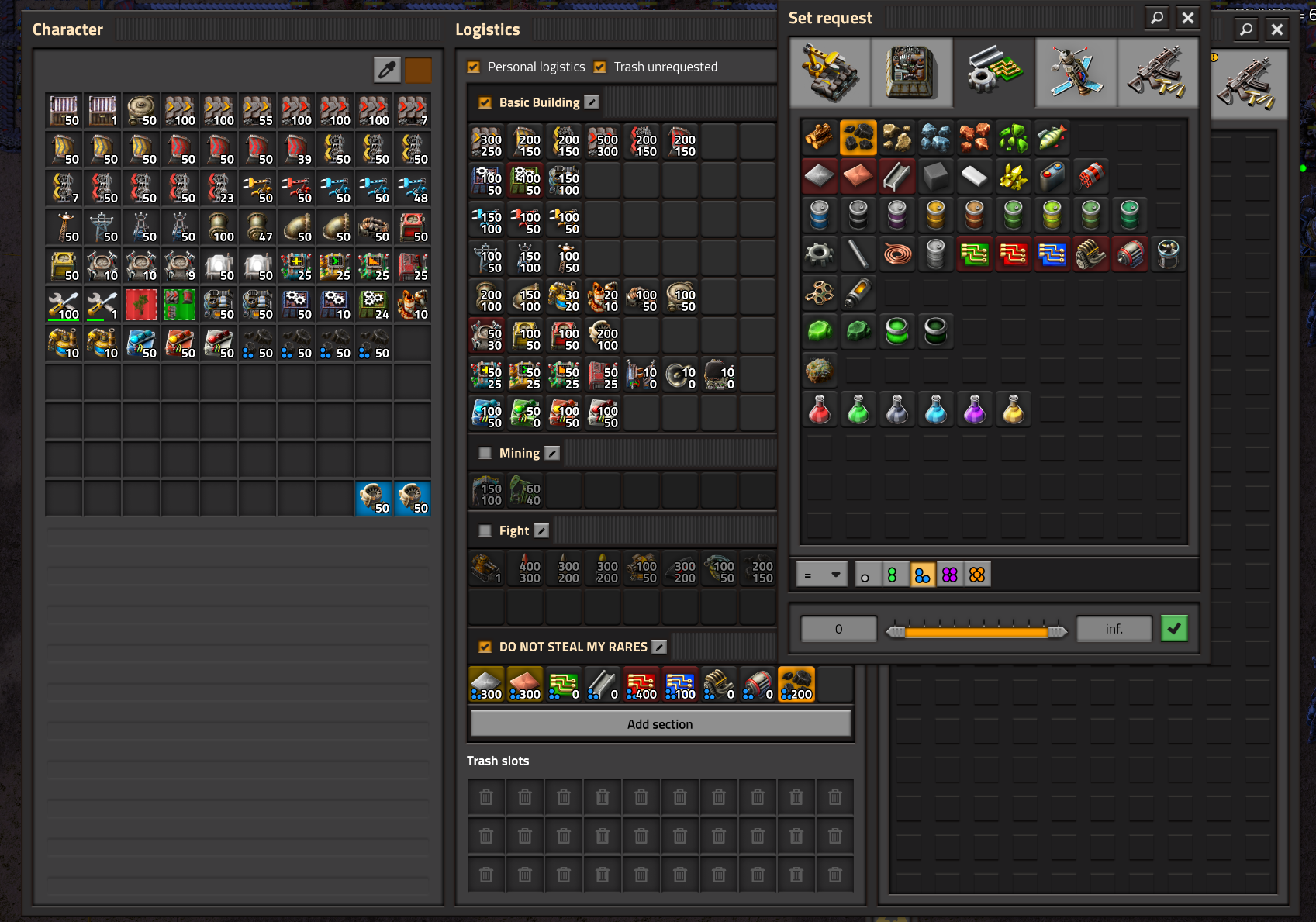Select stone in the Set request grid
The image size is (1316, 922).
pos(897,138)
